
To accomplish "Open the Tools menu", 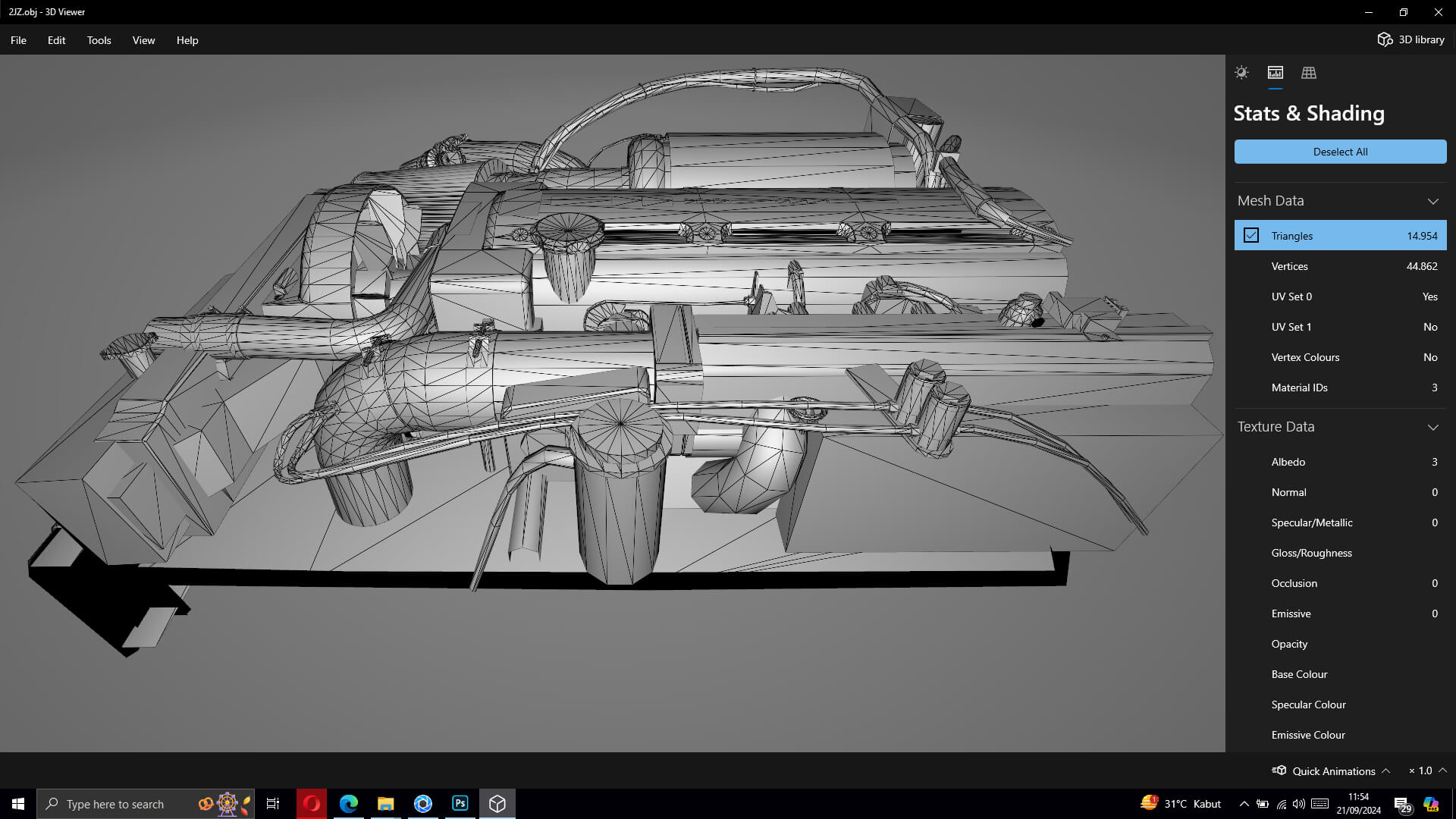I will point(99,40).
